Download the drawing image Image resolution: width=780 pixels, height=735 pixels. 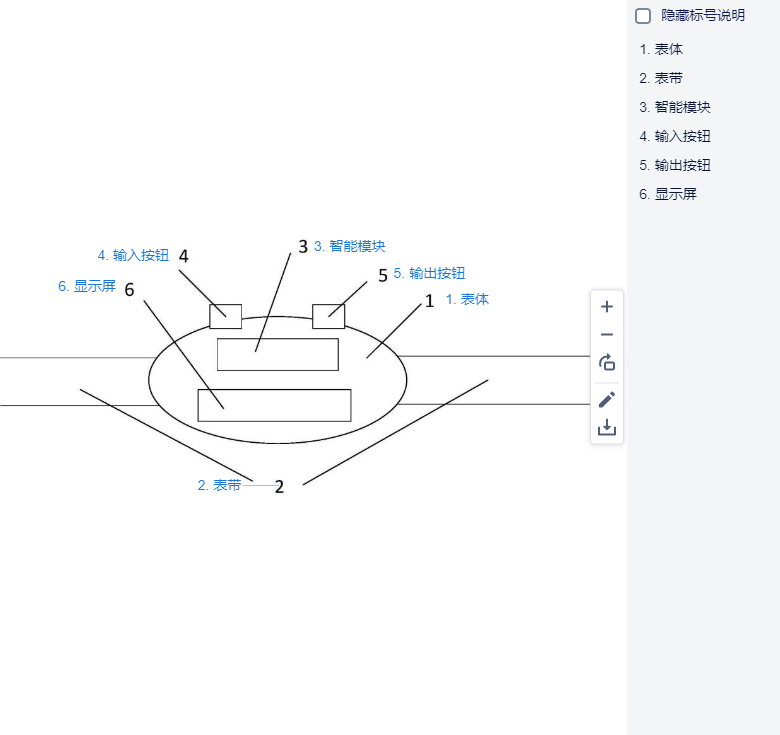(606, 428)
